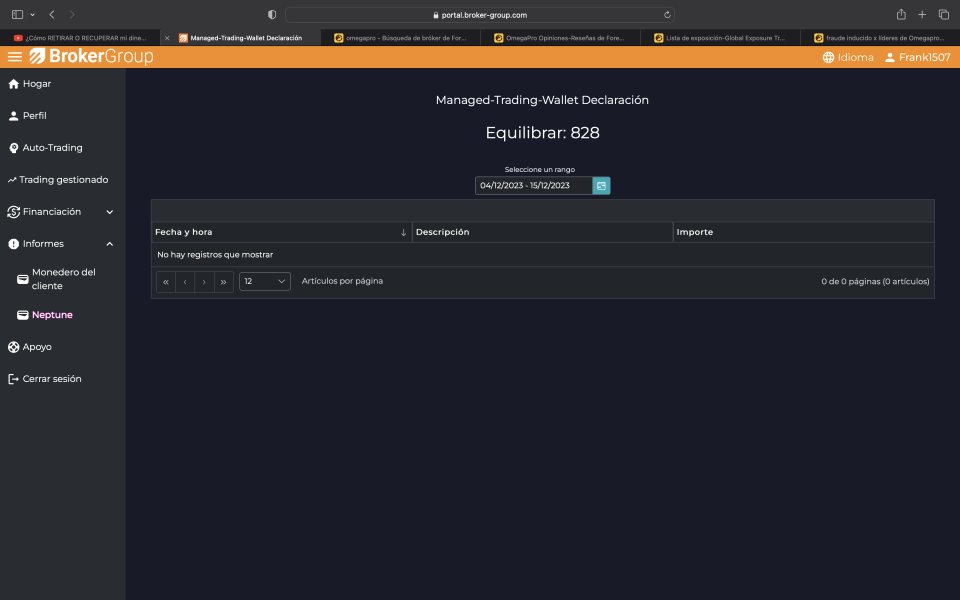Open a new Safari tab with plus icon

pos(922,15)
